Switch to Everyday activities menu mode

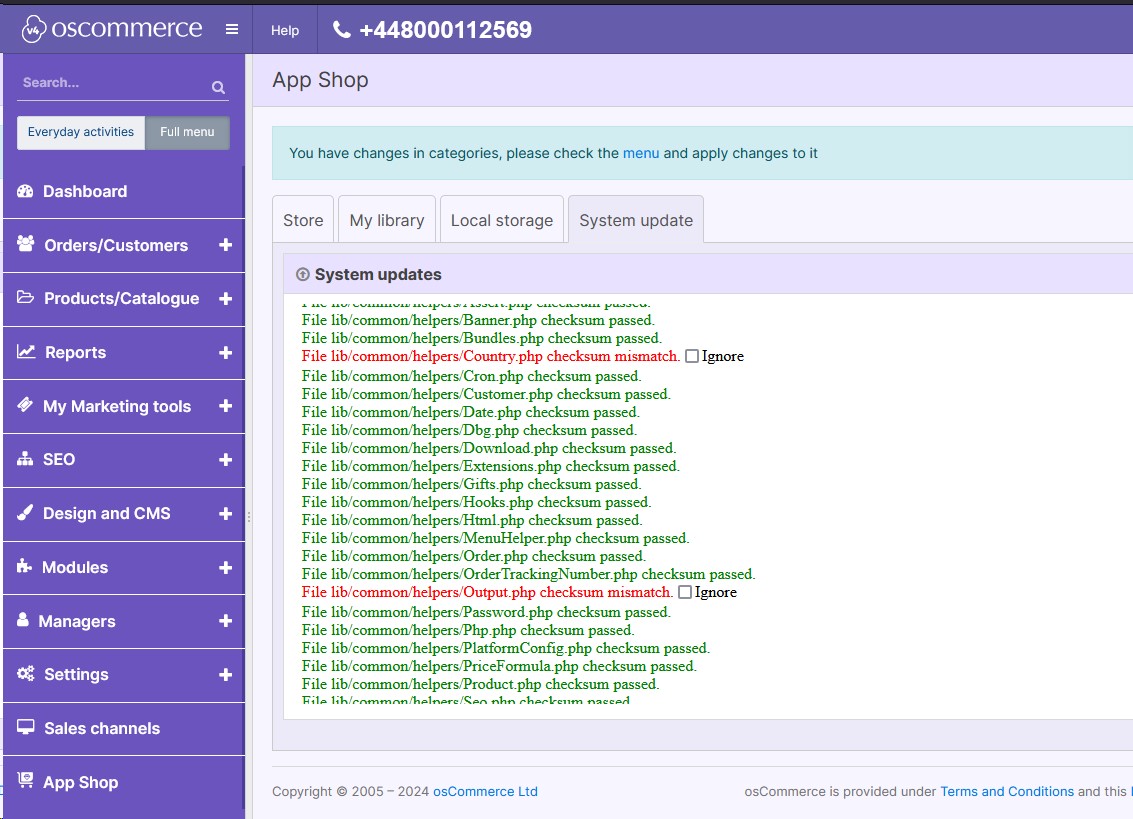point(81,132)
